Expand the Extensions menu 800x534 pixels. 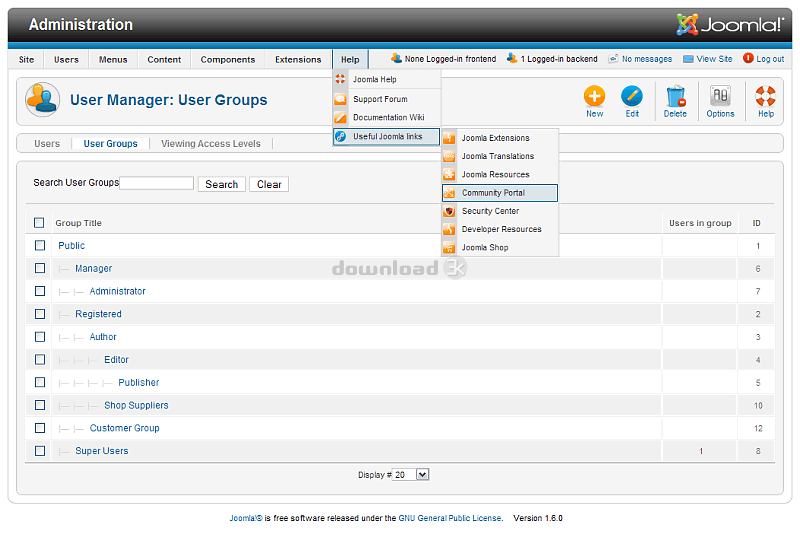click(x=298, y=60)
